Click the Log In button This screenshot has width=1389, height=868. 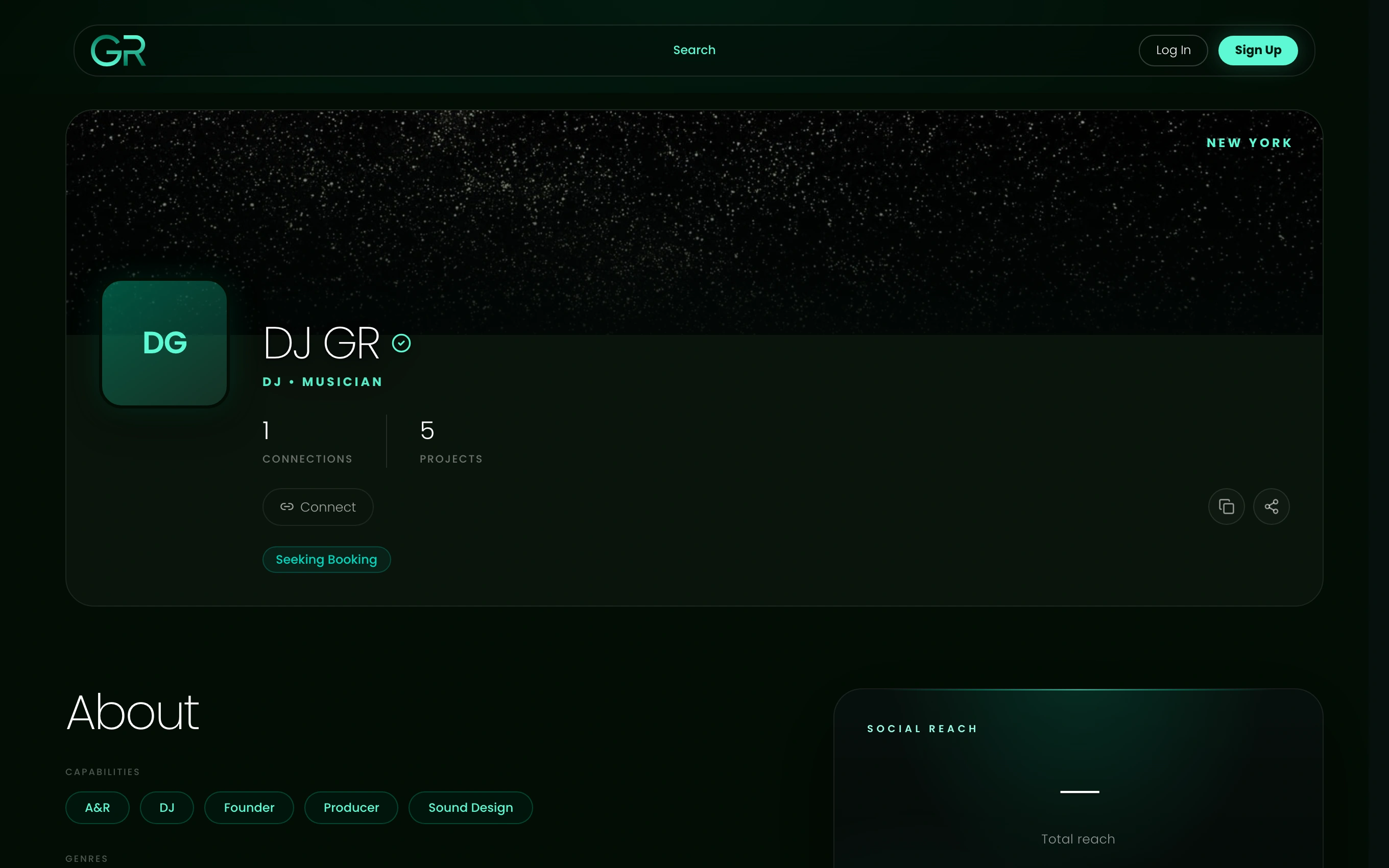(1172, 51)
